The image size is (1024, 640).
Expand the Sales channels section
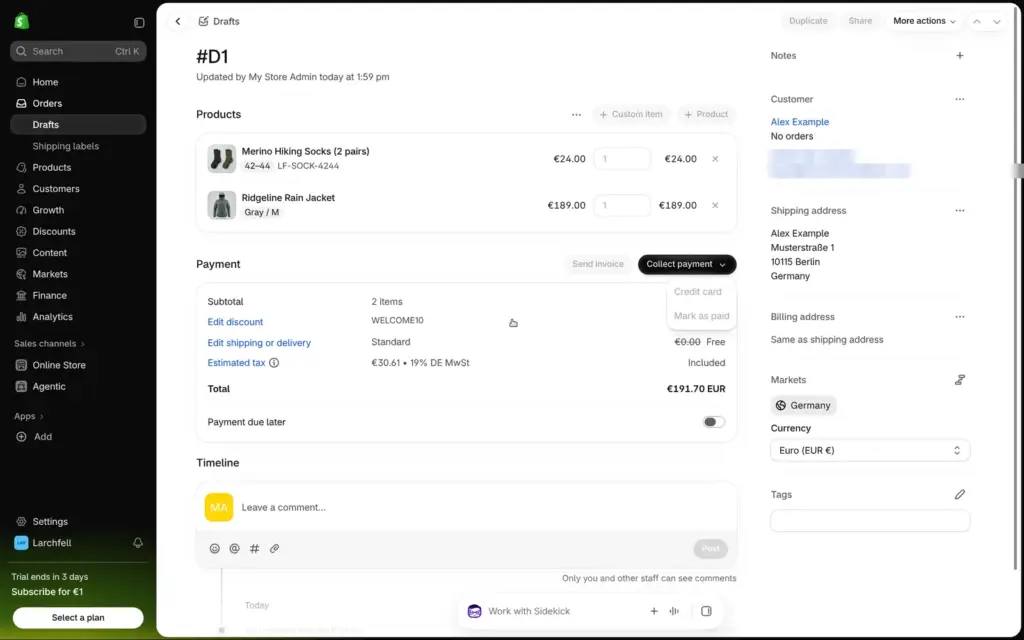coord(50,344)
